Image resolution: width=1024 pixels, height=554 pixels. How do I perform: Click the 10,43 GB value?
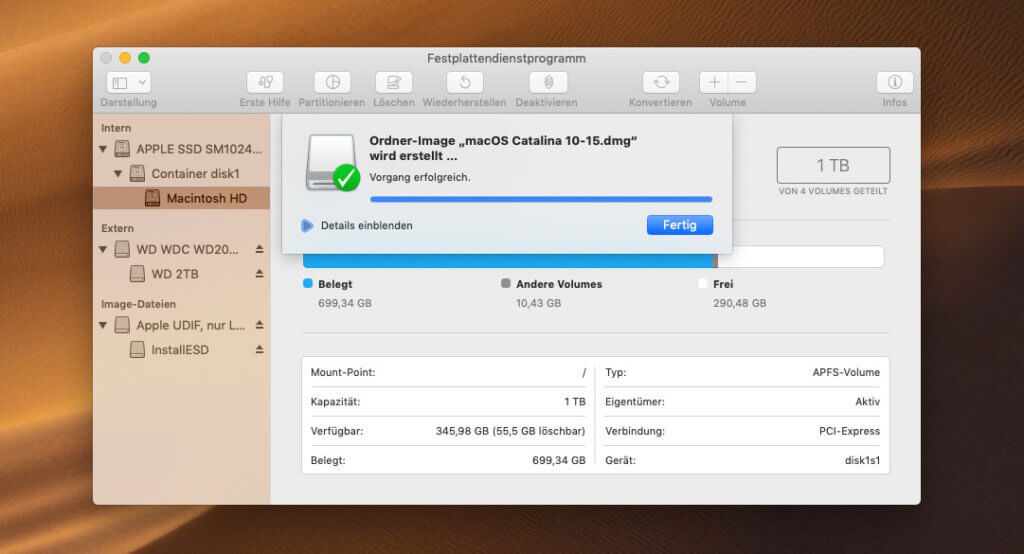[538, 303]
